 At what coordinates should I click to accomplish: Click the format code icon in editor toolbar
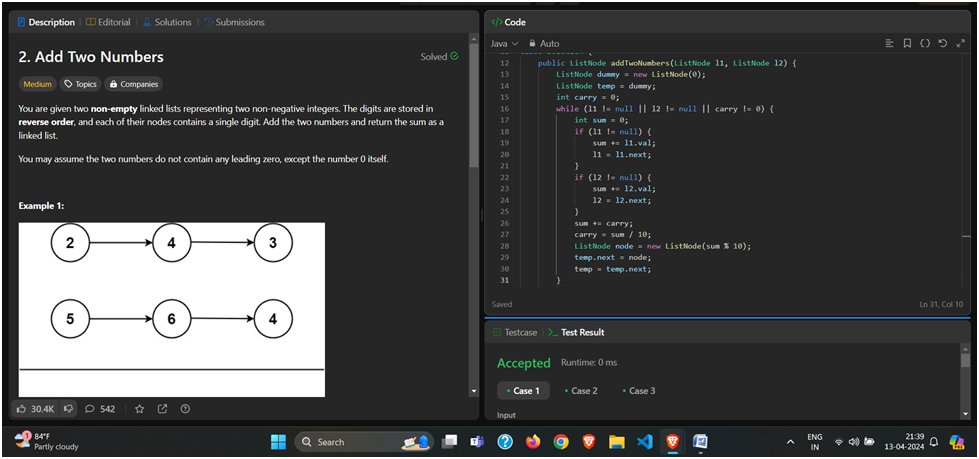(890, 43)
